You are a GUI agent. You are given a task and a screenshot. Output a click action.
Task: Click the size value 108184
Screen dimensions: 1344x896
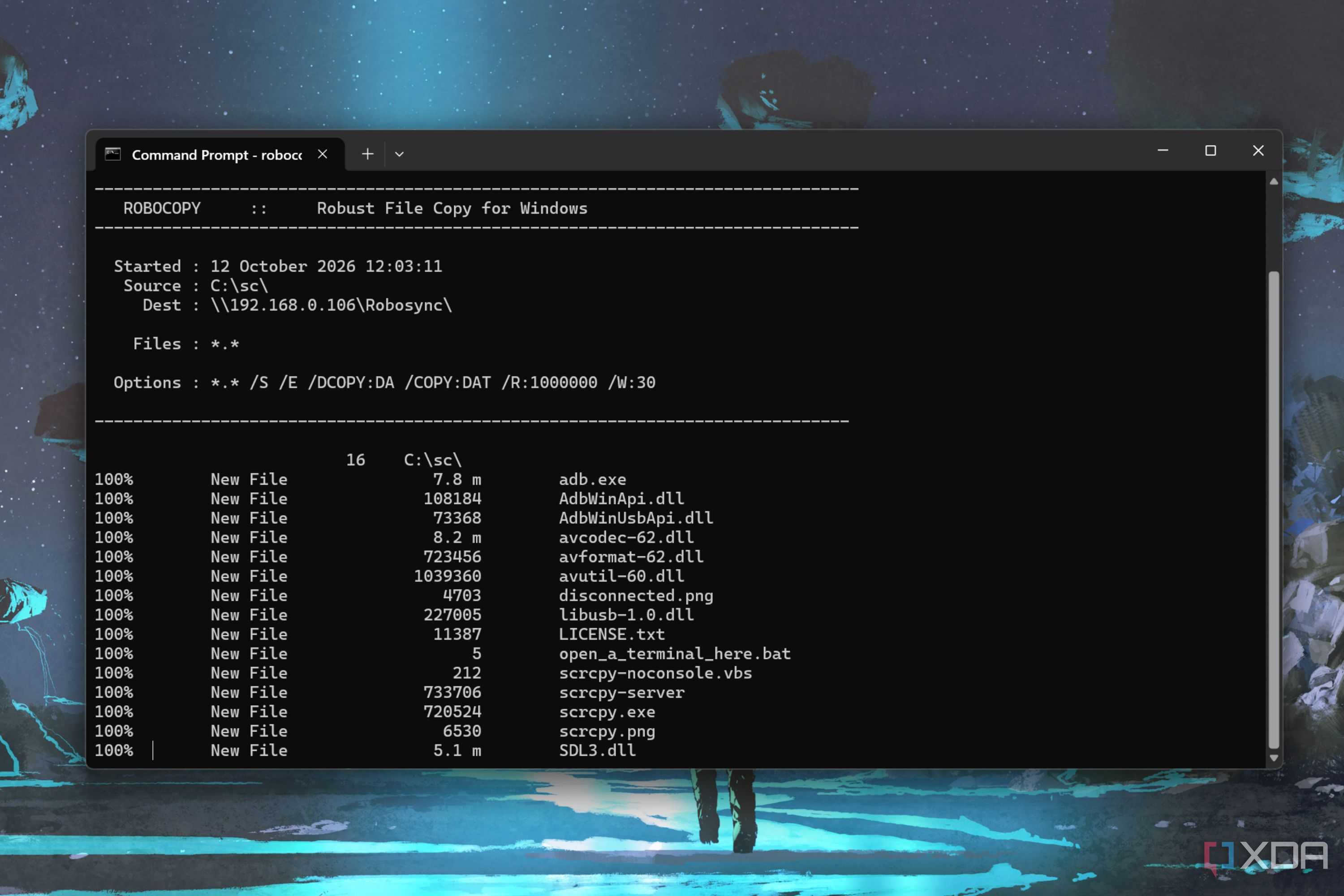tap(452, 499)
